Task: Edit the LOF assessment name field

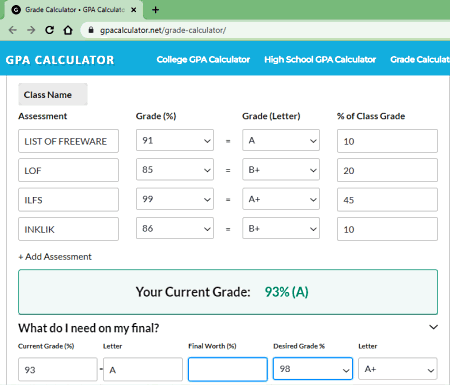Action: 68,170
